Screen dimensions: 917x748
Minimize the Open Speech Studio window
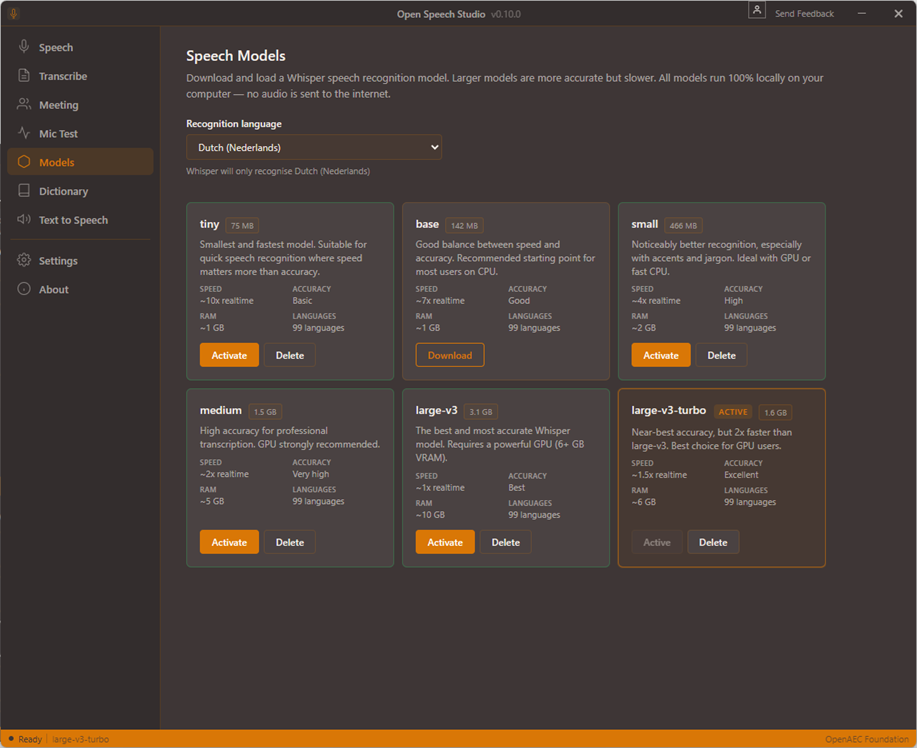point(861,13)
